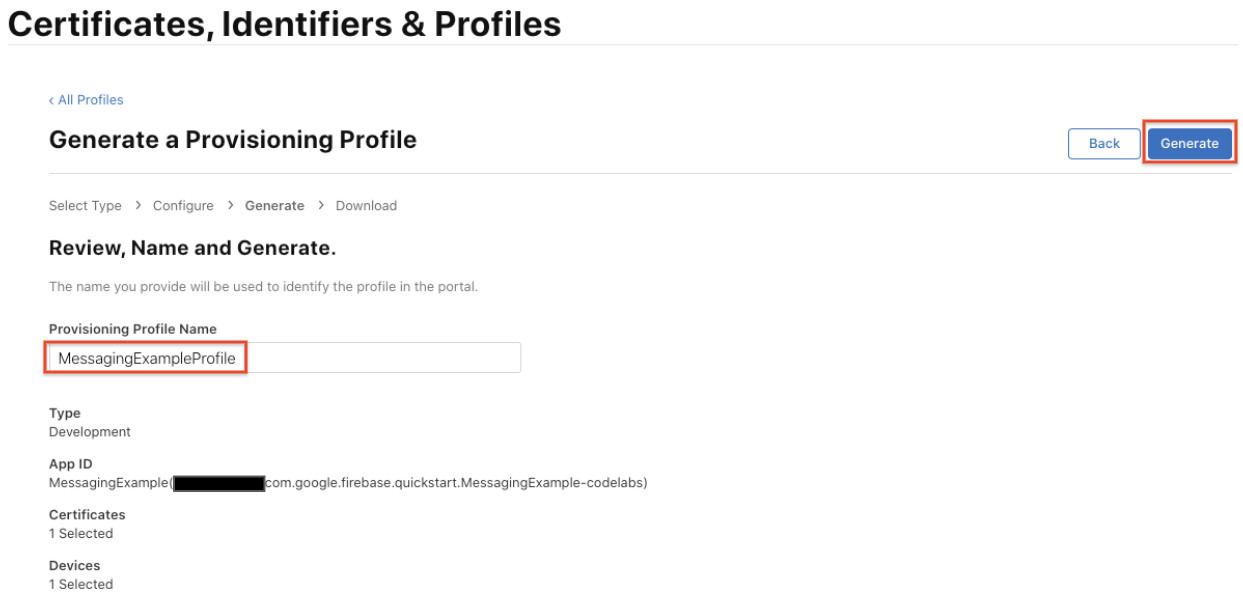Open the Configure breadcrumb step
The width and height of the screenshot is (1243, 600).
183,206
